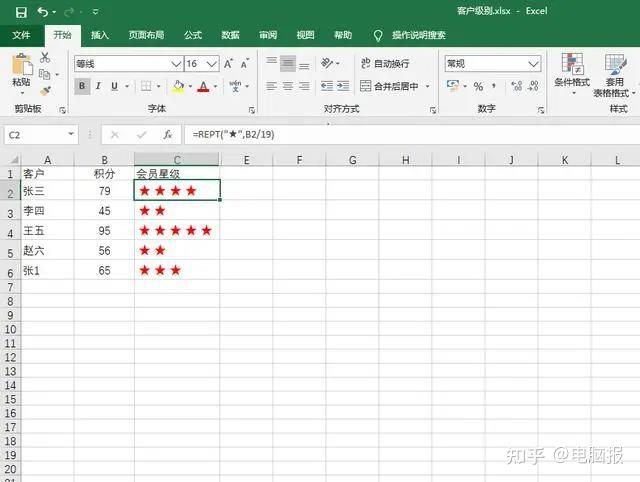Open 套用表格格式 table styles
The image size is (640, 482).
click(614, 75)
